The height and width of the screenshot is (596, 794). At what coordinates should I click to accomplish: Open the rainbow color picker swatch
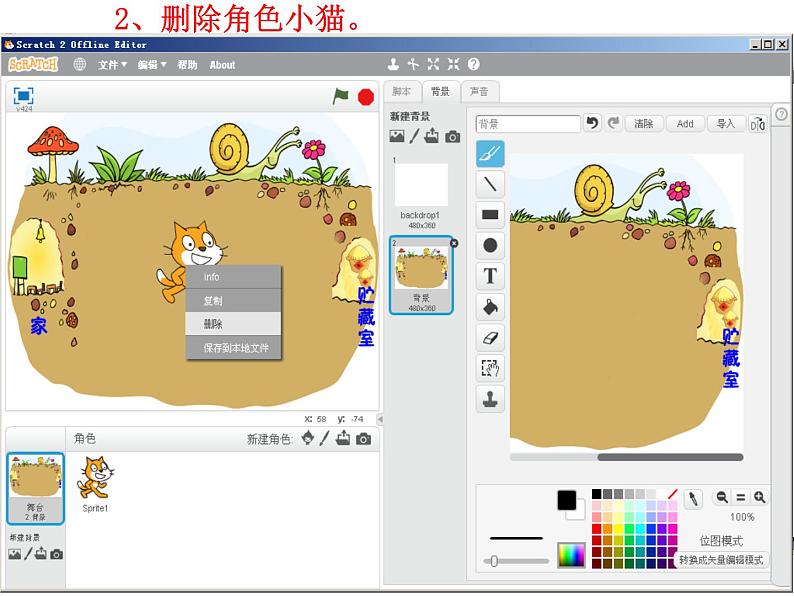(x=571, y=555)
